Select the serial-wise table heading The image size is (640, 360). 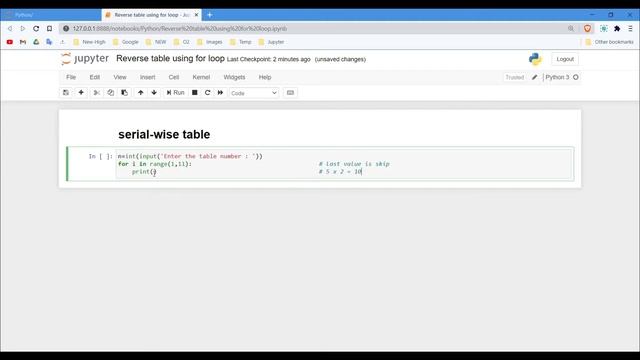click(x=164, y=134)
